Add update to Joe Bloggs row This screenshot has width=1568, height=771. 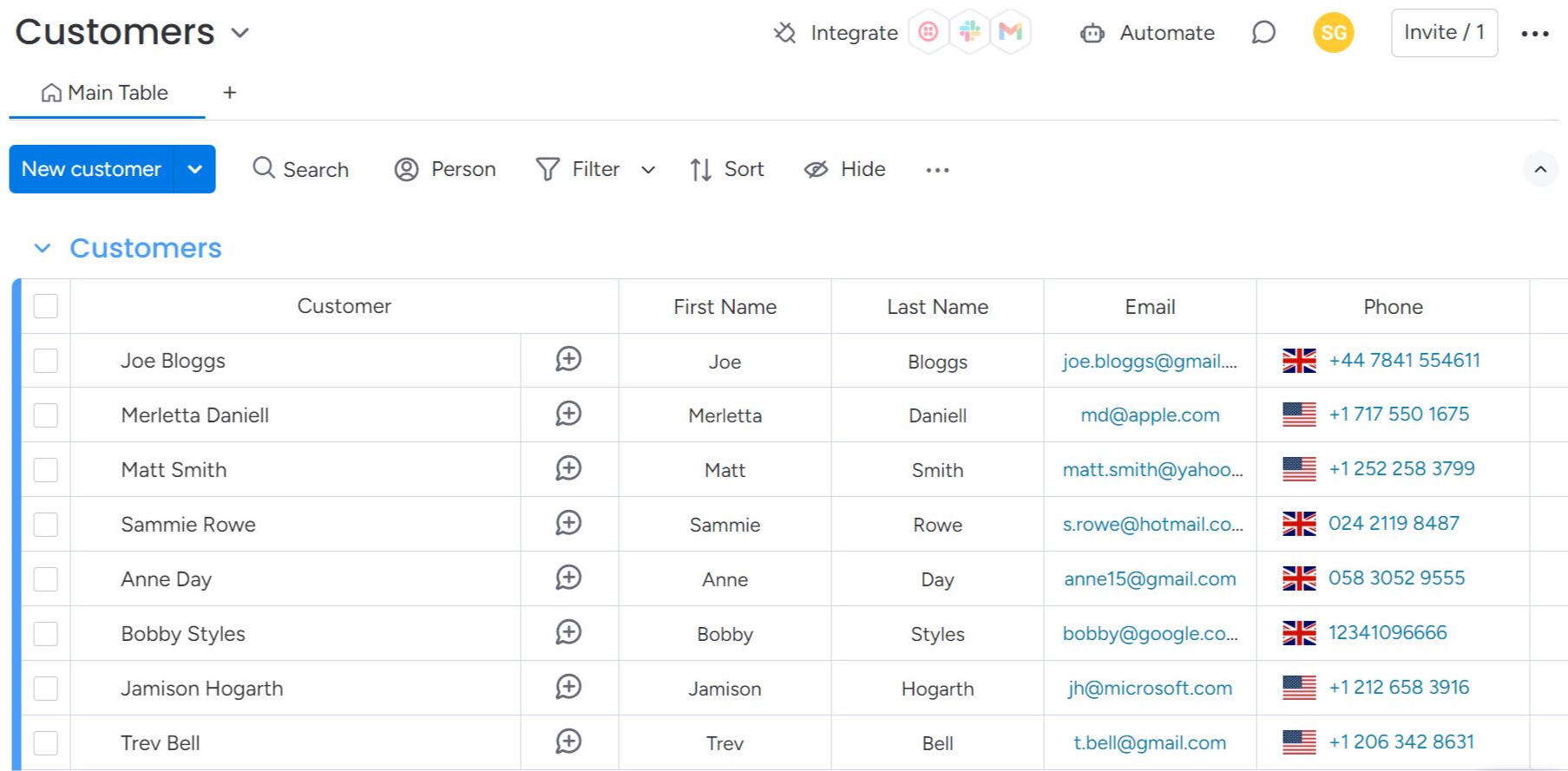click(x=568, y=360)
